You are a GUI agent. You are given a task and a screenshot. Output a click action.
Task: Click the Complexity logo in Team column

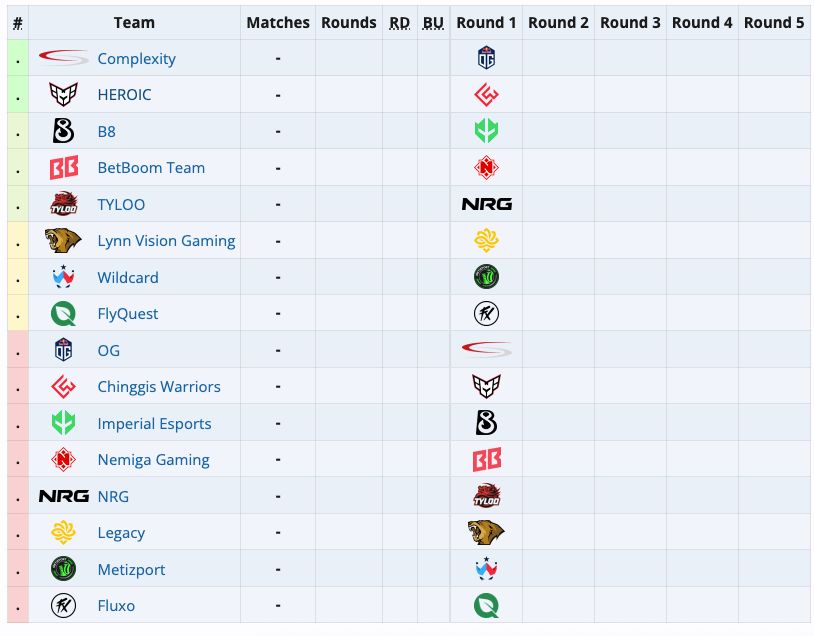(x=63, y=58)
